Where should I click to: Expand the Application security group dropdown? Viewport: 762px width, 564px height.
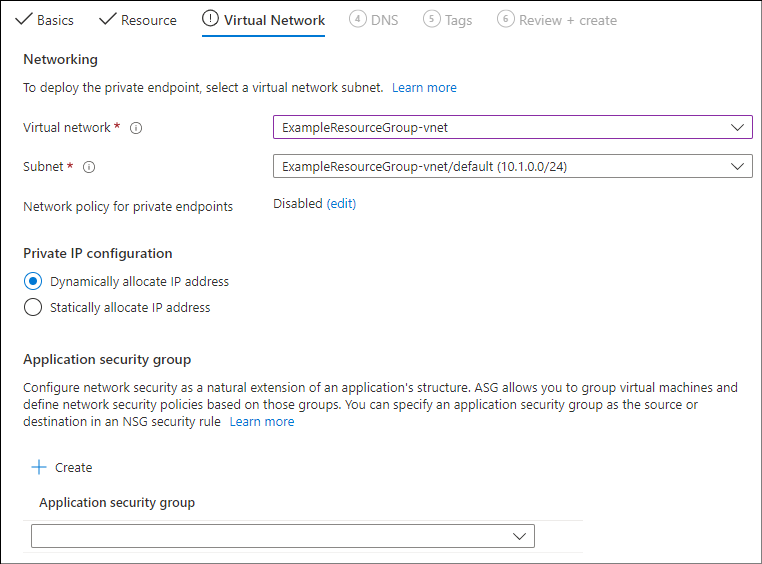click(283, 536)
